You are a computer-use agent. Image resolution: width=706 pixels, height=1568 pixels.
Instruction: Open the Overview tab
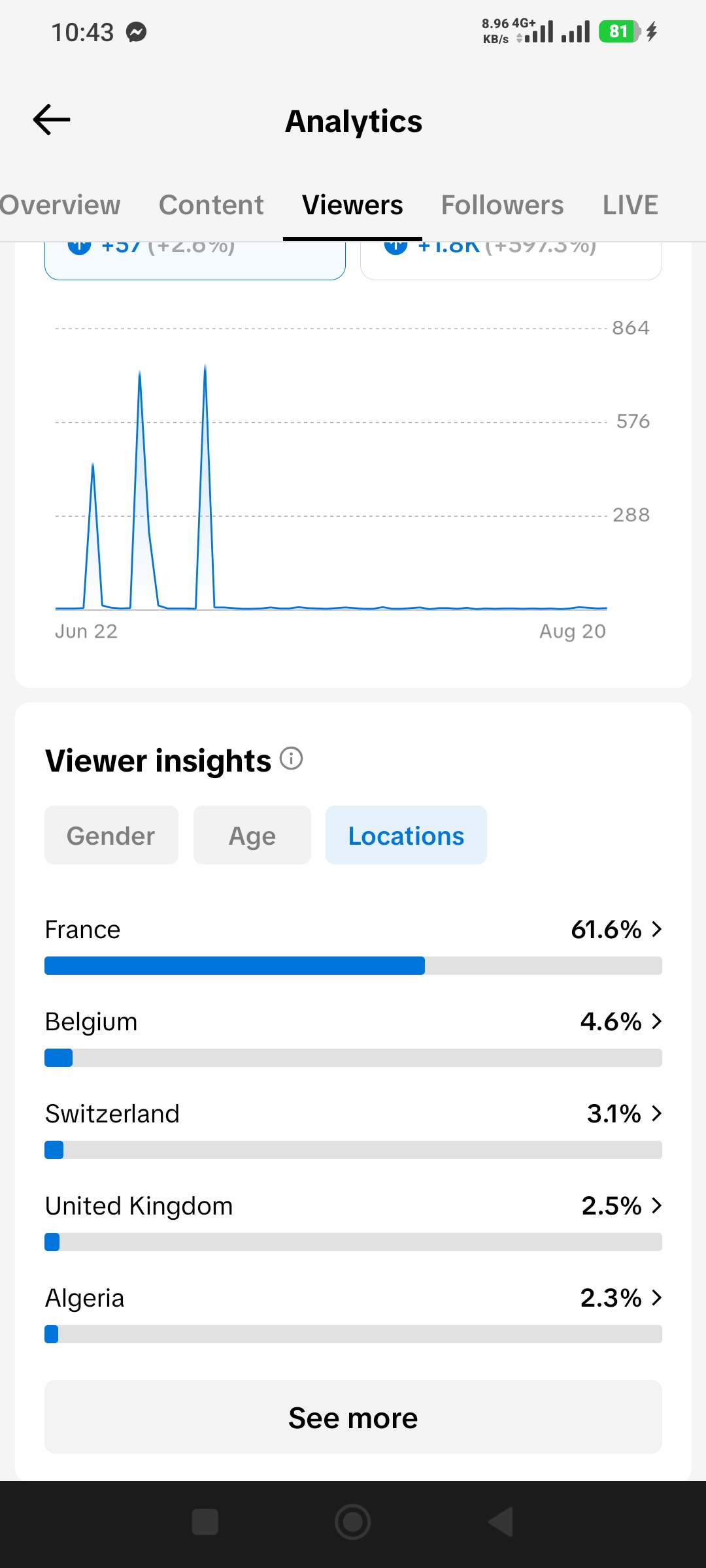[x=60, y=205]
